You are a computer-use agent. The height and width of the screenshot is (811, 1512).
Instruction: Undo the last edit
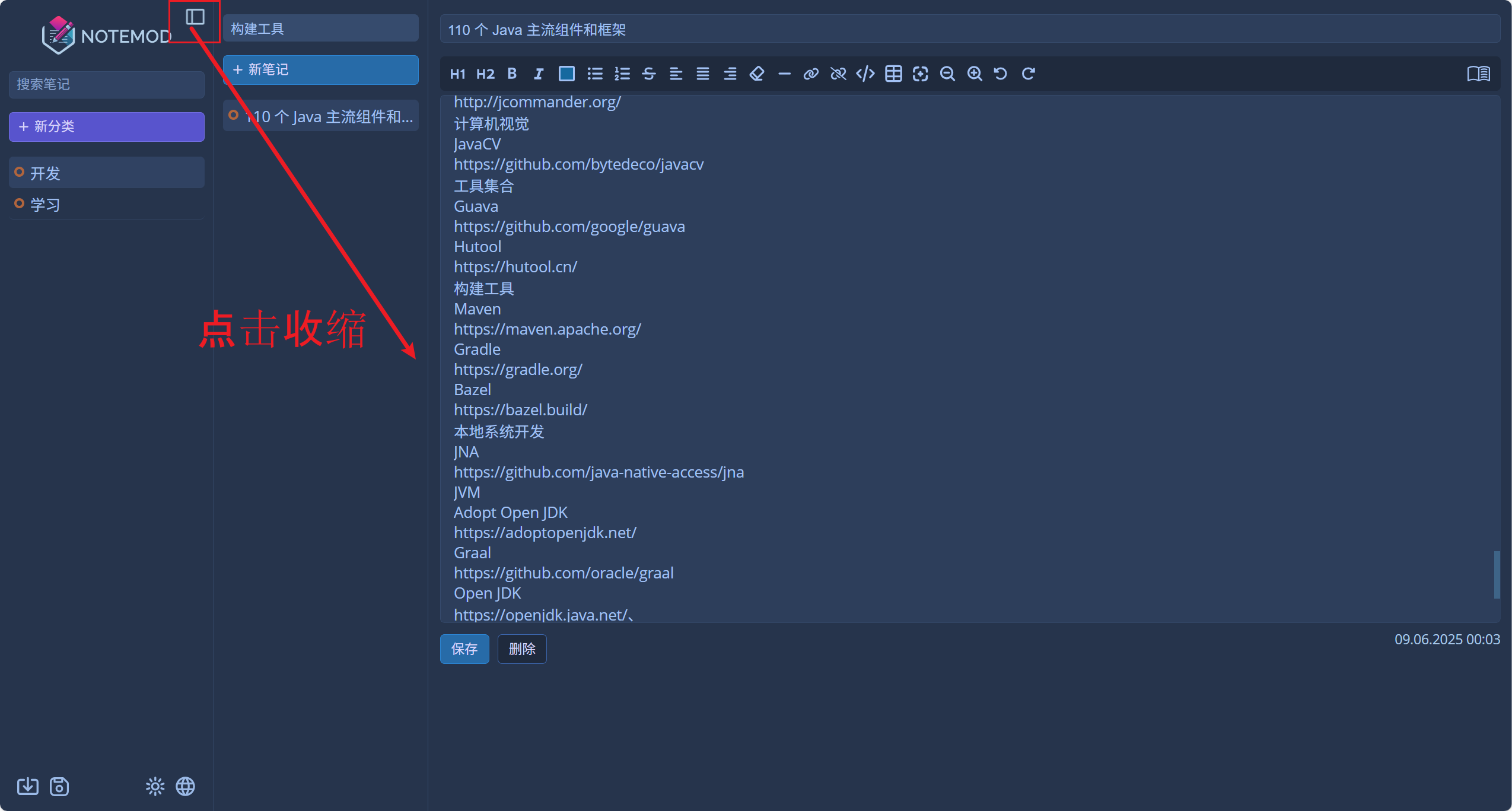click(1001, 74)
